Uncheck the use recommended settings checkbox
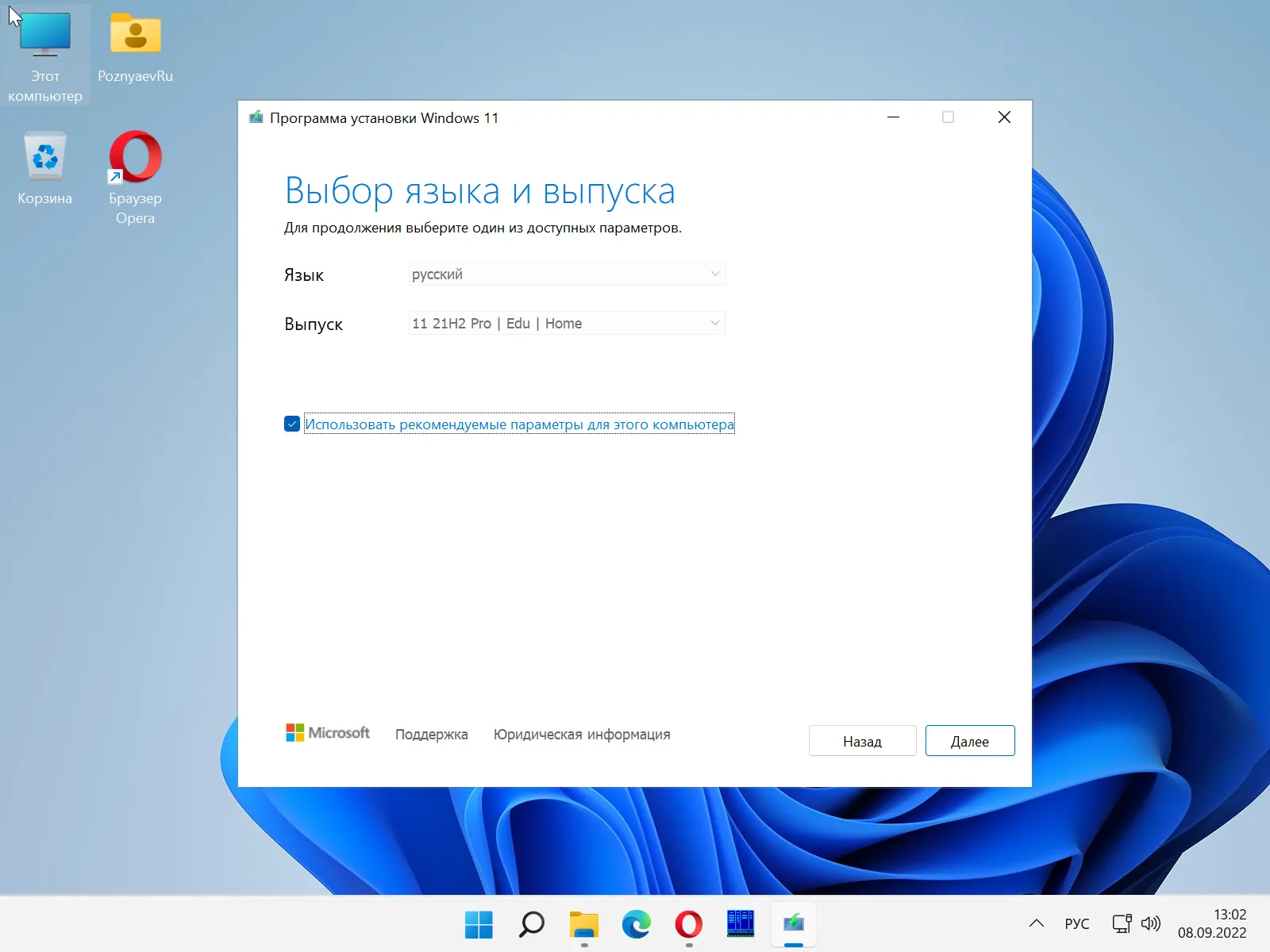 point(292,424)
